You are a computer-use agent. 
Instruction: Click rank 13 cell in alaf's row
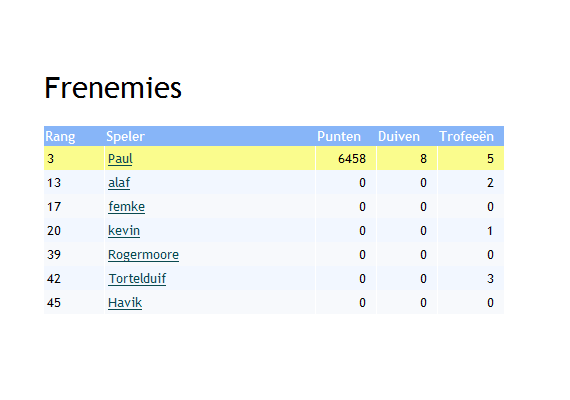pos(74,183)
